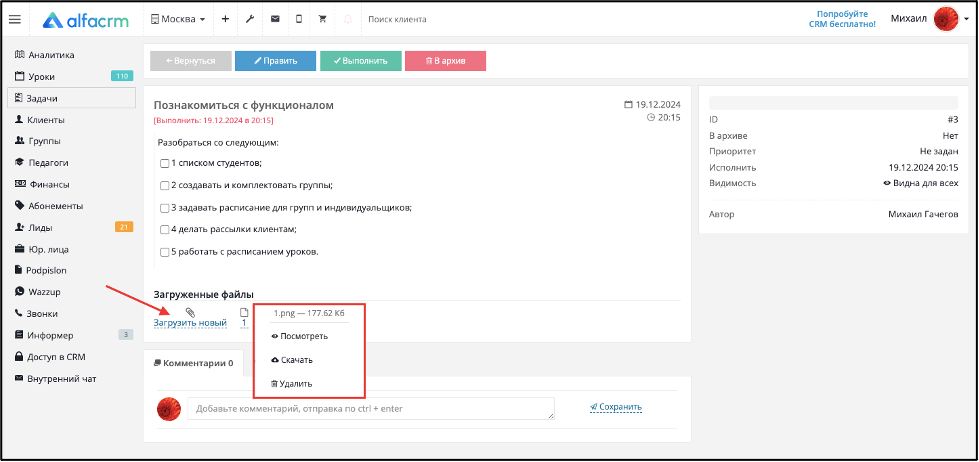Open Лиды in the sidebar
Image resolution: width=979 pixels, height=462 pixels.
click(x=34, y=227)
